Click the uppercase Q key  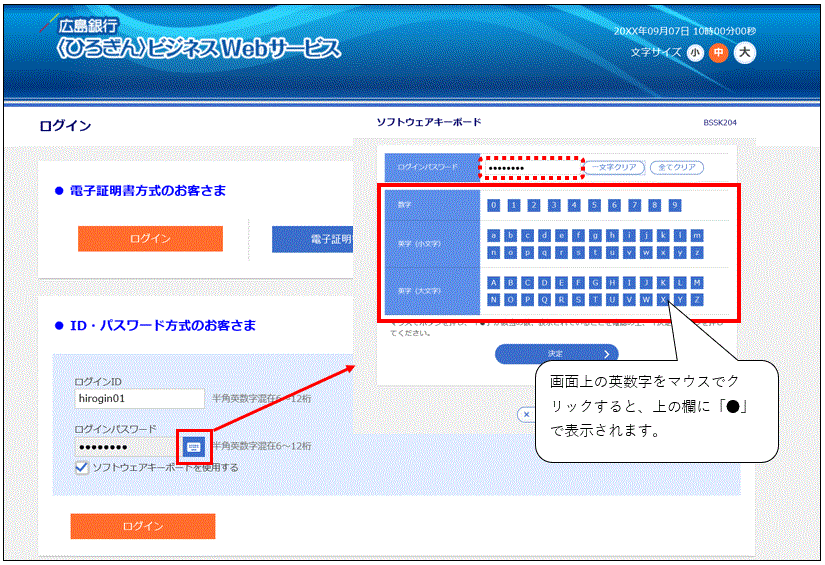coord(545,300)
